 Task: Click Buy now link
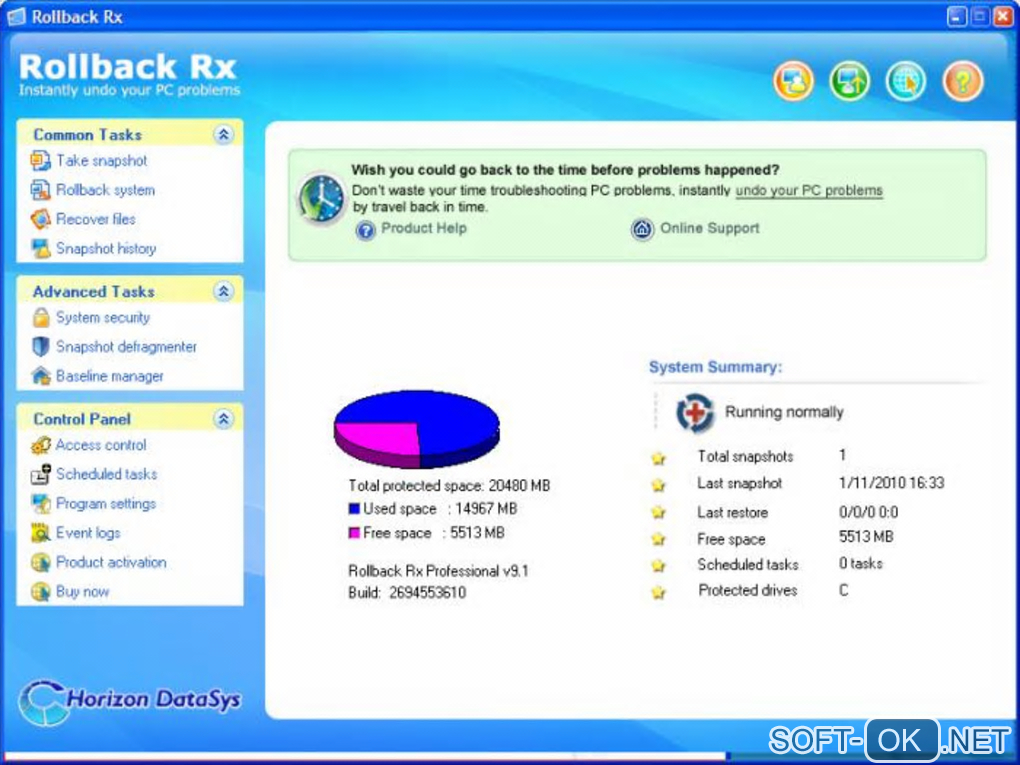tap(83, 591)
